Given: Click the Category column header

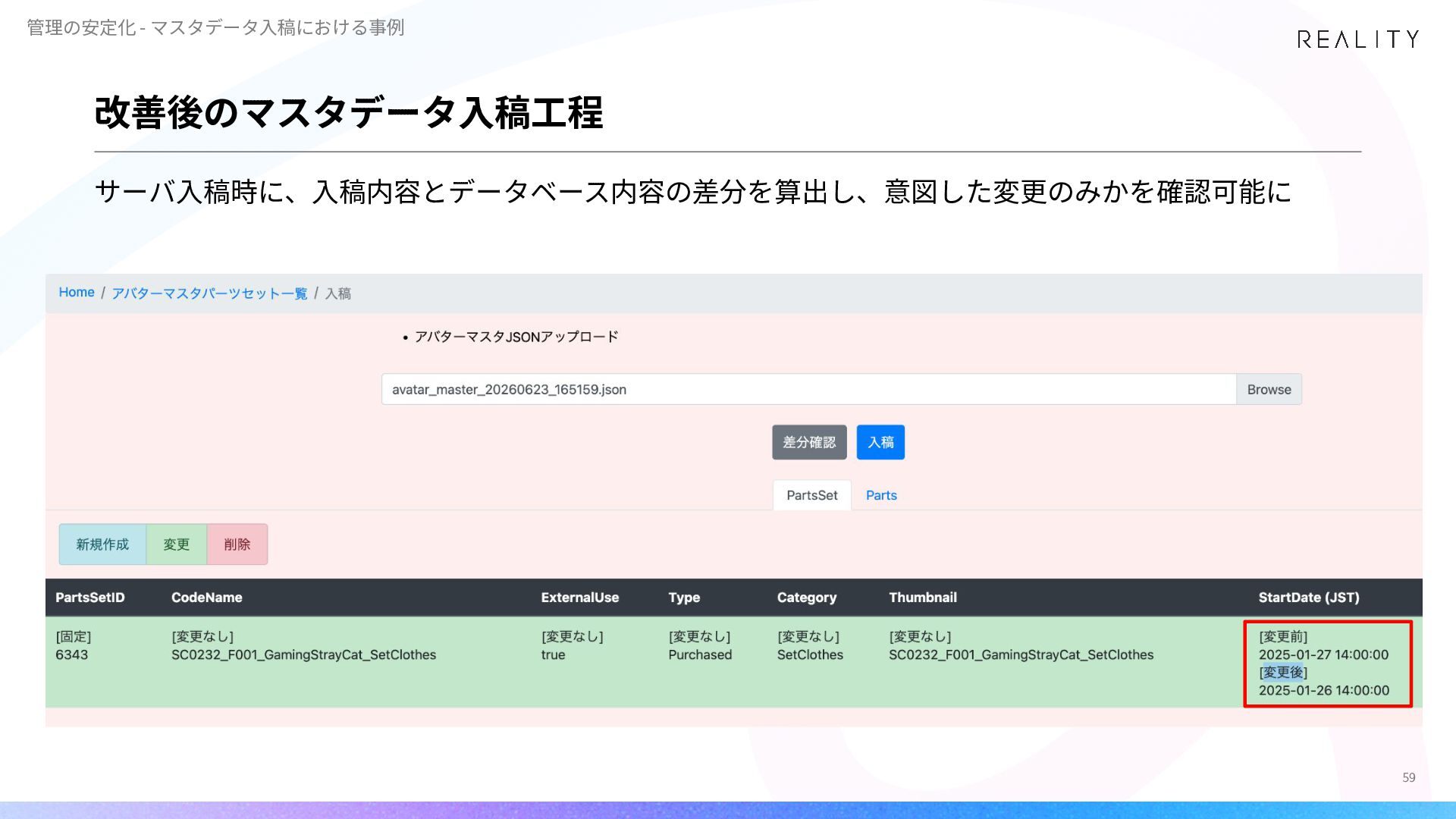Looking at the screenshot, I should (x=807, y=598).
